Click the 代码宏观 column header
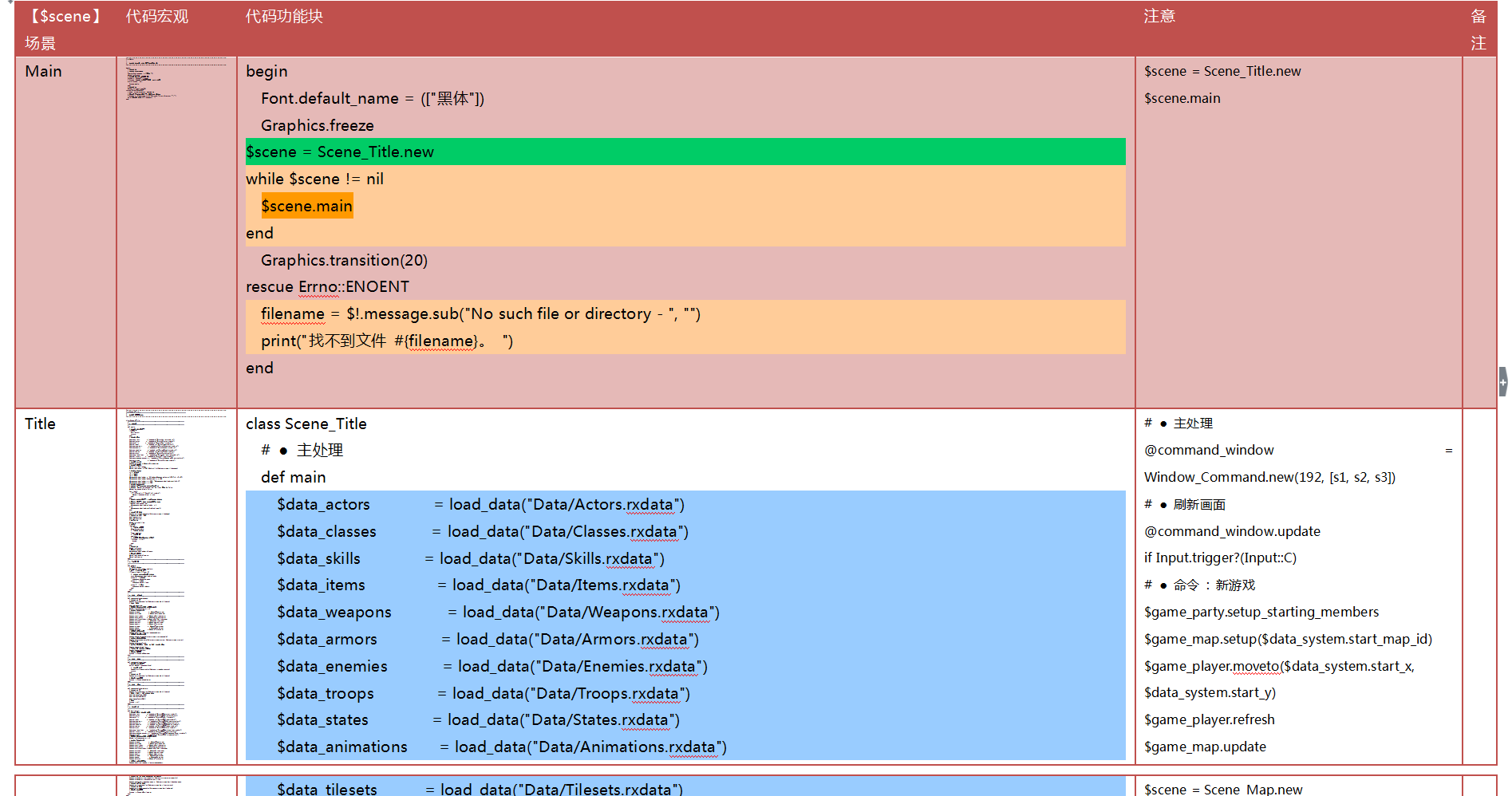The height and width of the screenshot is (796, 1512). 157,17
